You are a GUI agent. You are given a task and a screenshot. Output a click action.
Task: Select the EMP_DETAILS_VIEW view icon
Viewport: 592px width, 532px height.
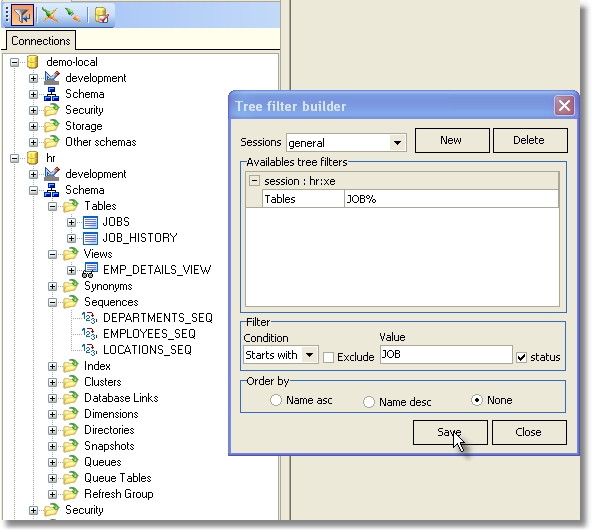90,270
